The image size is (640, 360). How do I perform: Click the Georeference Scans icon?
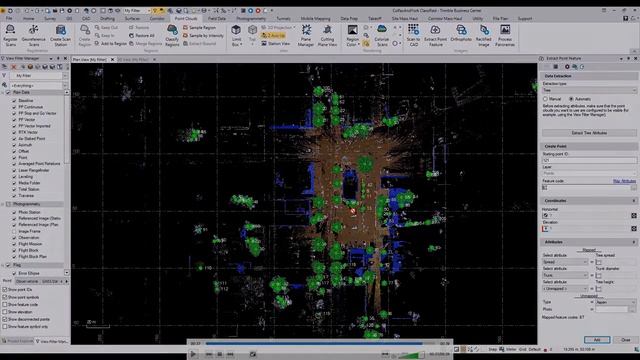point(33,36)
